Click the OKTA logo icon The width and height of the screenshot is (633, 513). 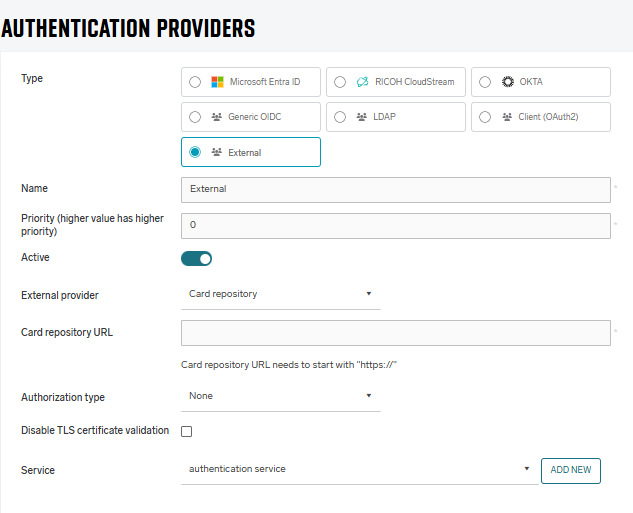point(507,82)
